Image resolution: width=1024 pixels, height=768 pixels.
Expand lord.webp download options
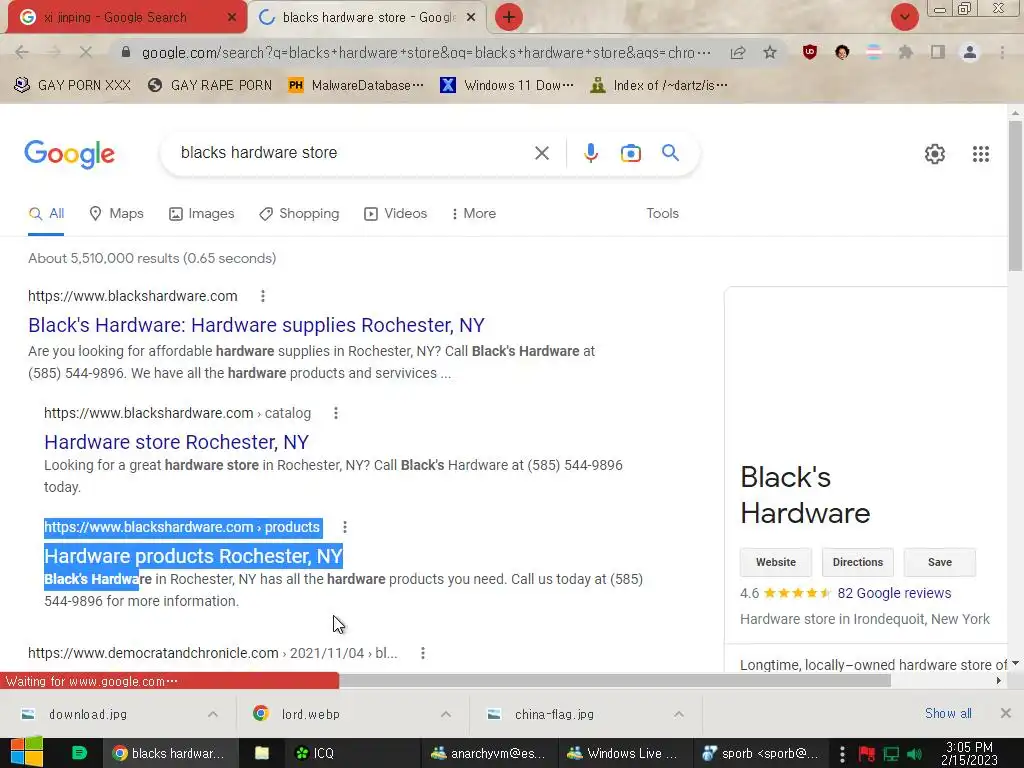pyautogui.click(x=446, y=714)
